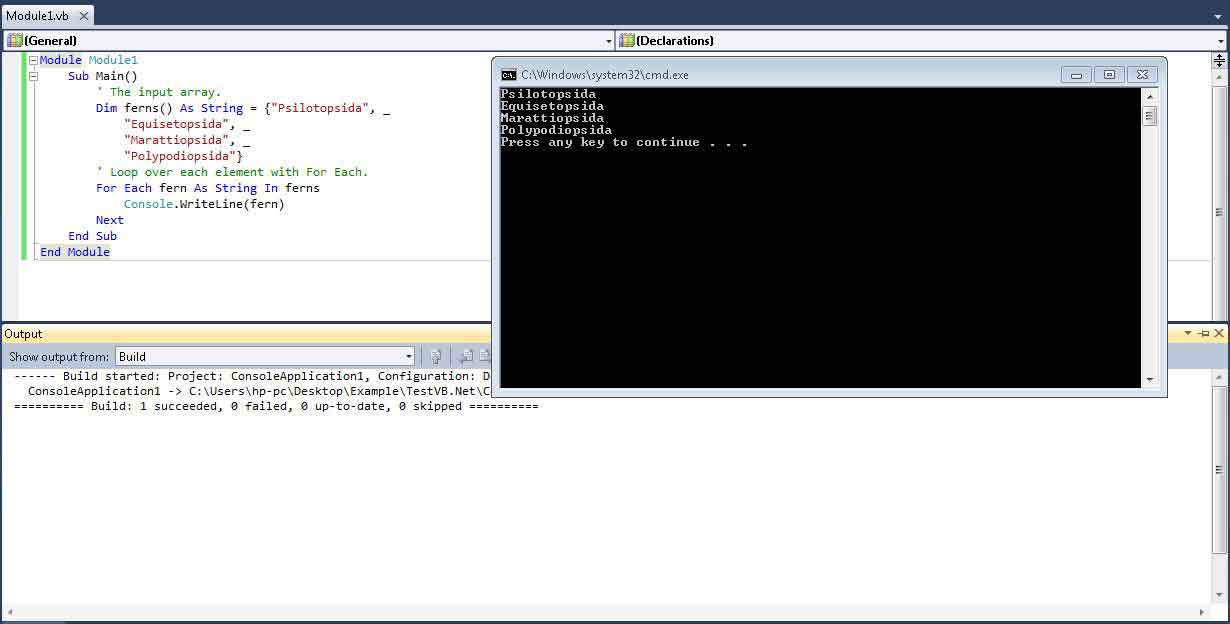
Task: Switch to the Module1.vb document tab
Action: pos(37,16)
